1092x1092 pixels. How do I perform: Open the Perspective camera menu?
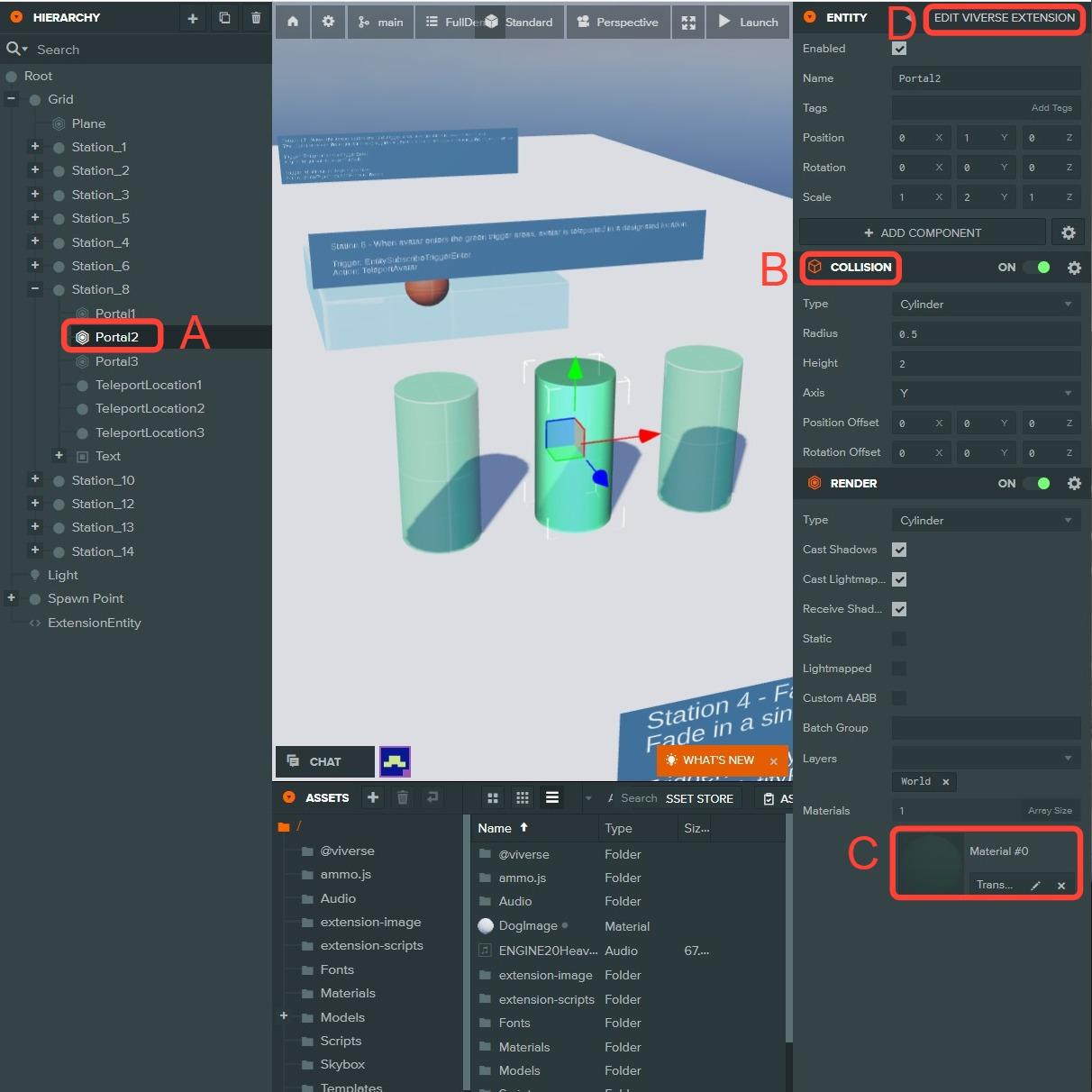pyautogui.click(x=618, y=23)
